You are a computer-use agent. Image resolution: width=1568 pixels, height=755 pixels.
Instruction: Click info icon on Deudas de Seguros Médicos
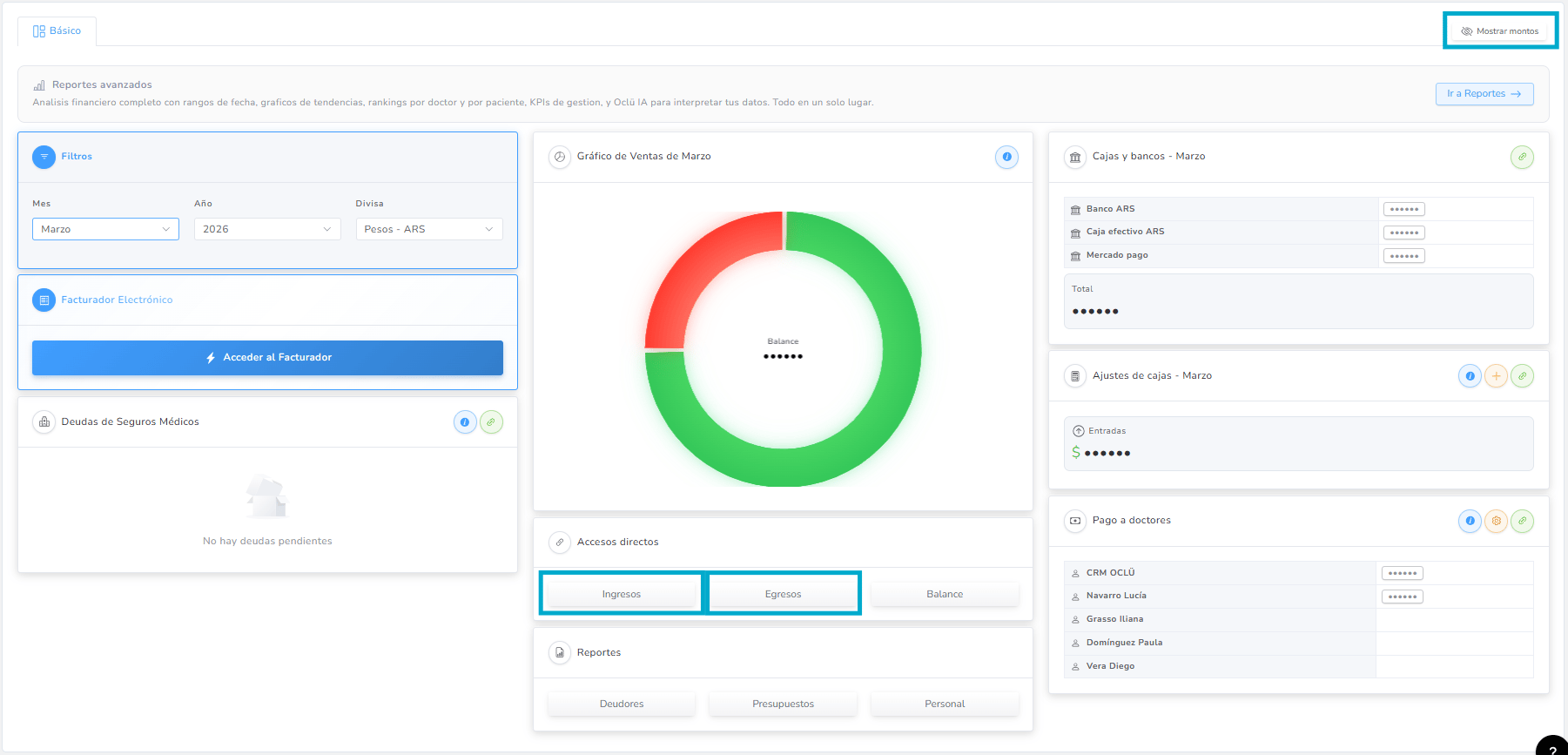(465, 422)
